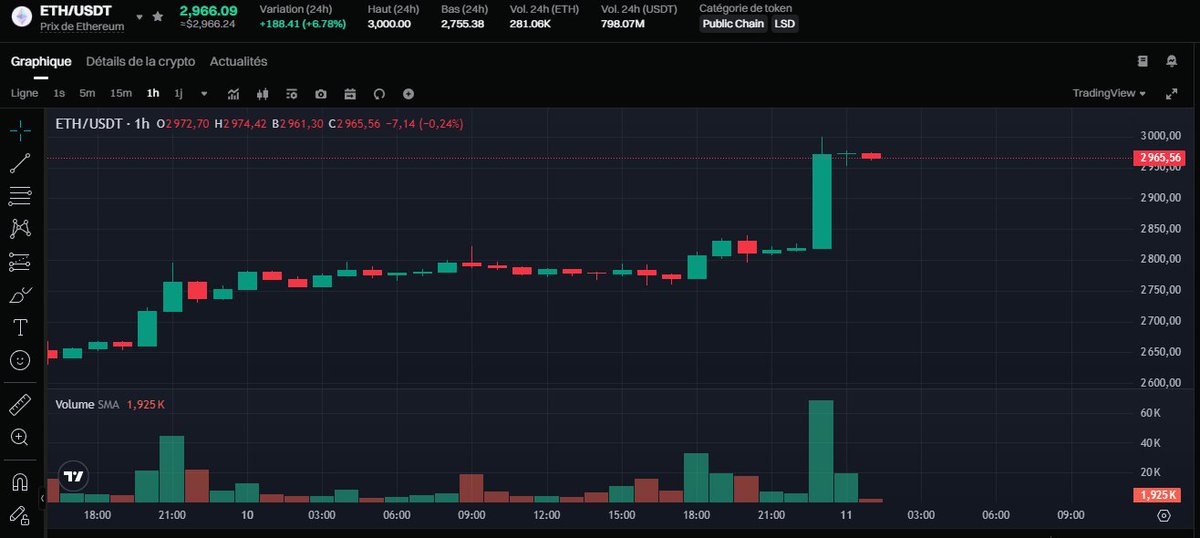
Task: Click the 21:00 time axis label on left
Action: 172,515
